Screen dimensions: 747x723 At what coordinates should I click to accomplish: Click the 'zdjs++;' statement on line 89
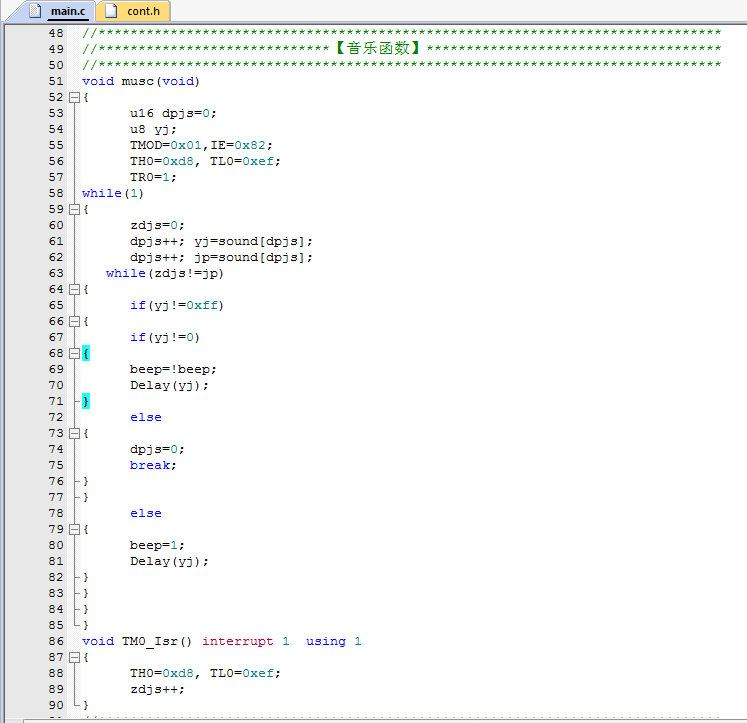click(x=157, y=690)
